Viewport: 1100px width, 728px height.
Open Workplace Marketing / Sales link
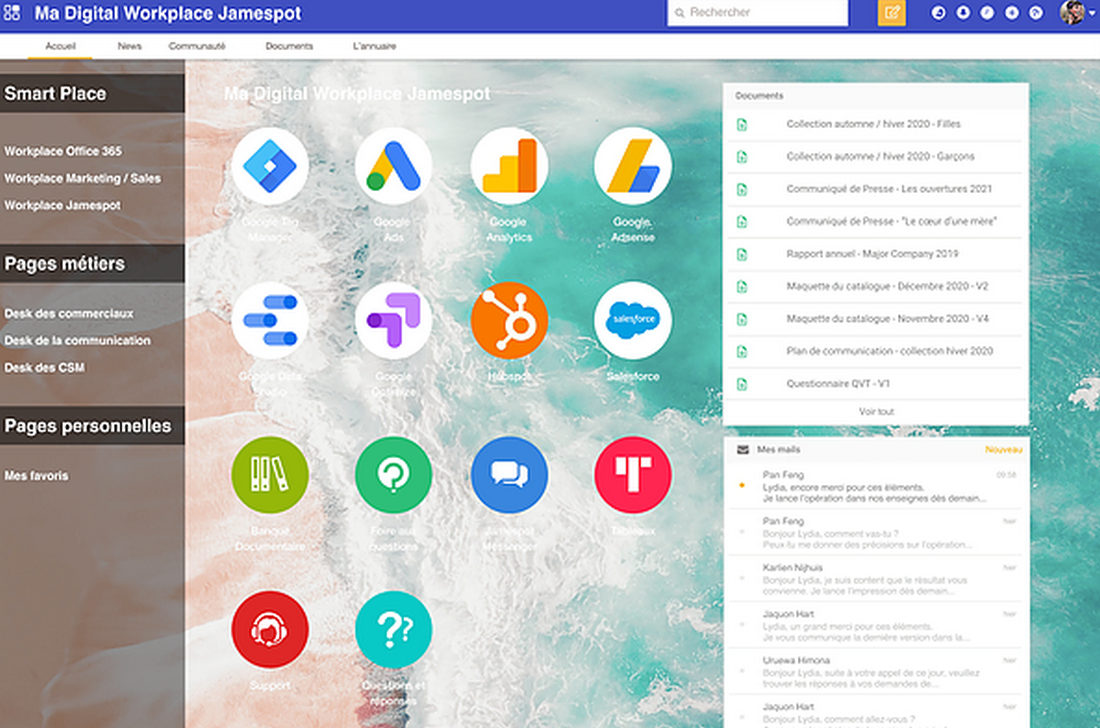83,178
